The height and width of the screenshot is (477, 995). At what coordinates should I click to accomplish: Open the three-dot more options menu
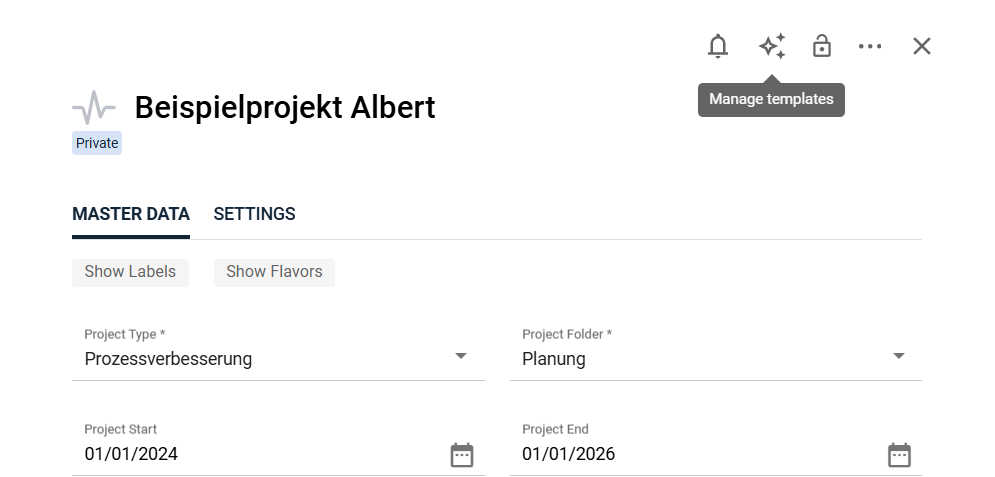click(x=870, y=46)
